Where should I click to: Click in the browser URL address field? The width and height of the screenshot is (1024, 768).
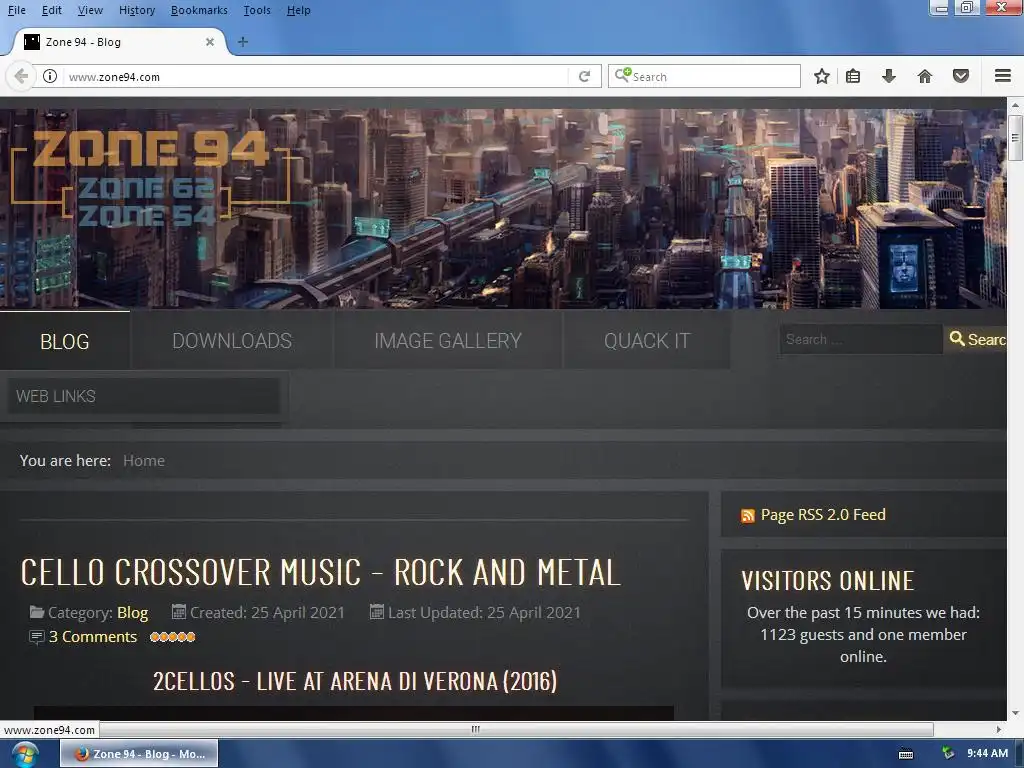coord(317,76)
